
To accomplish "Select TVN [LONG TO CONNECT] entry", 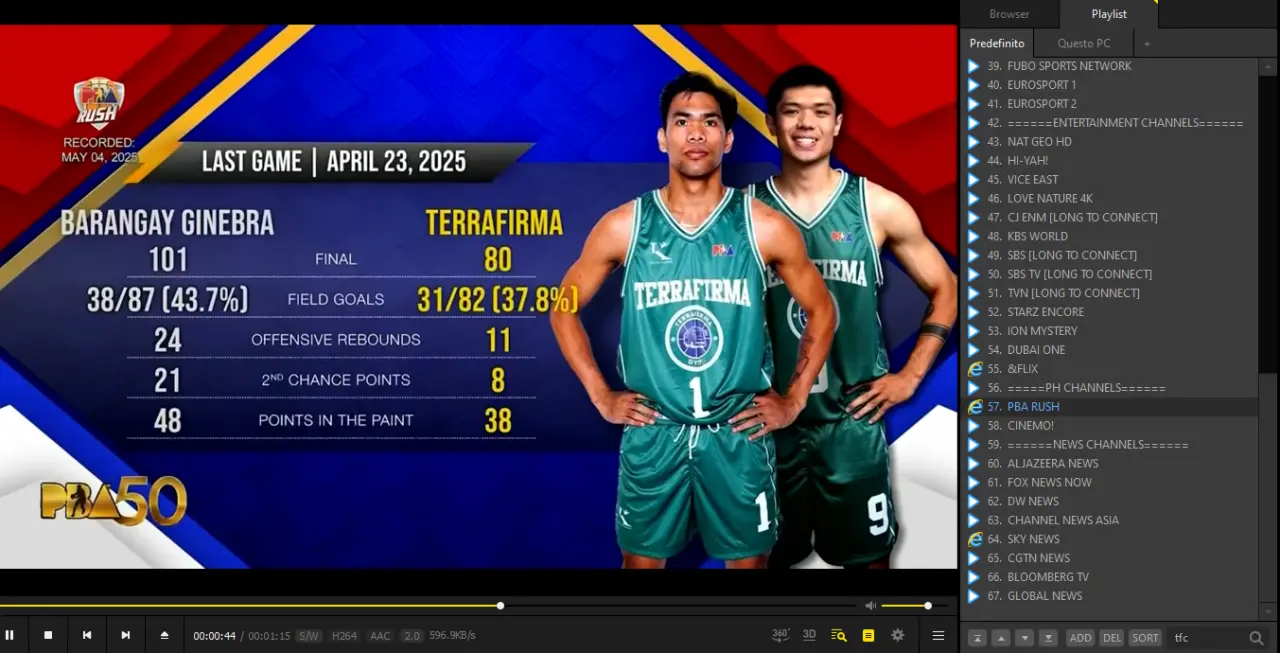I will pyautogui.click(x=1110, y=293).
